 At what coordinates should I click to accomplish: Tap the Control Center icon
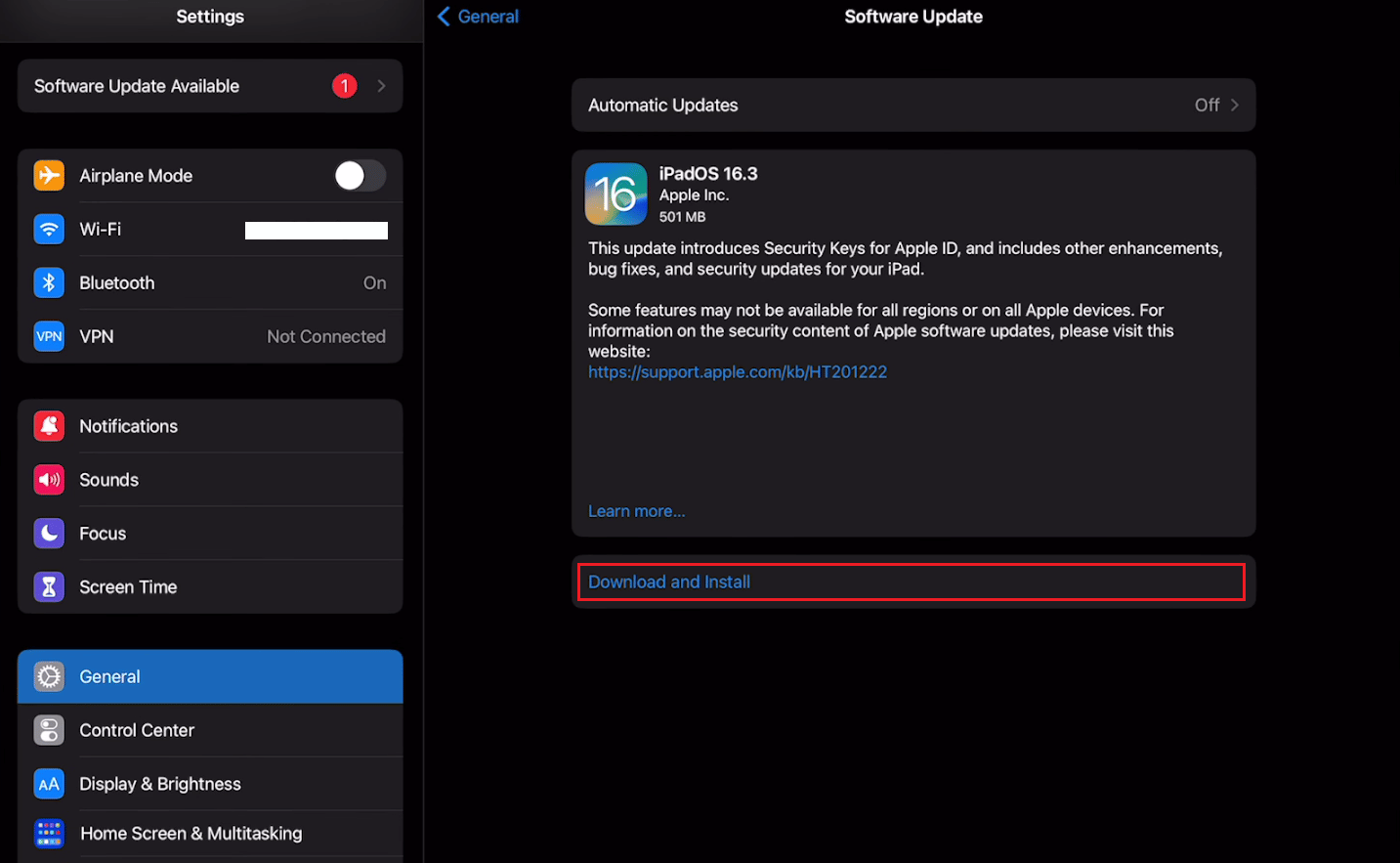[49, 730]
